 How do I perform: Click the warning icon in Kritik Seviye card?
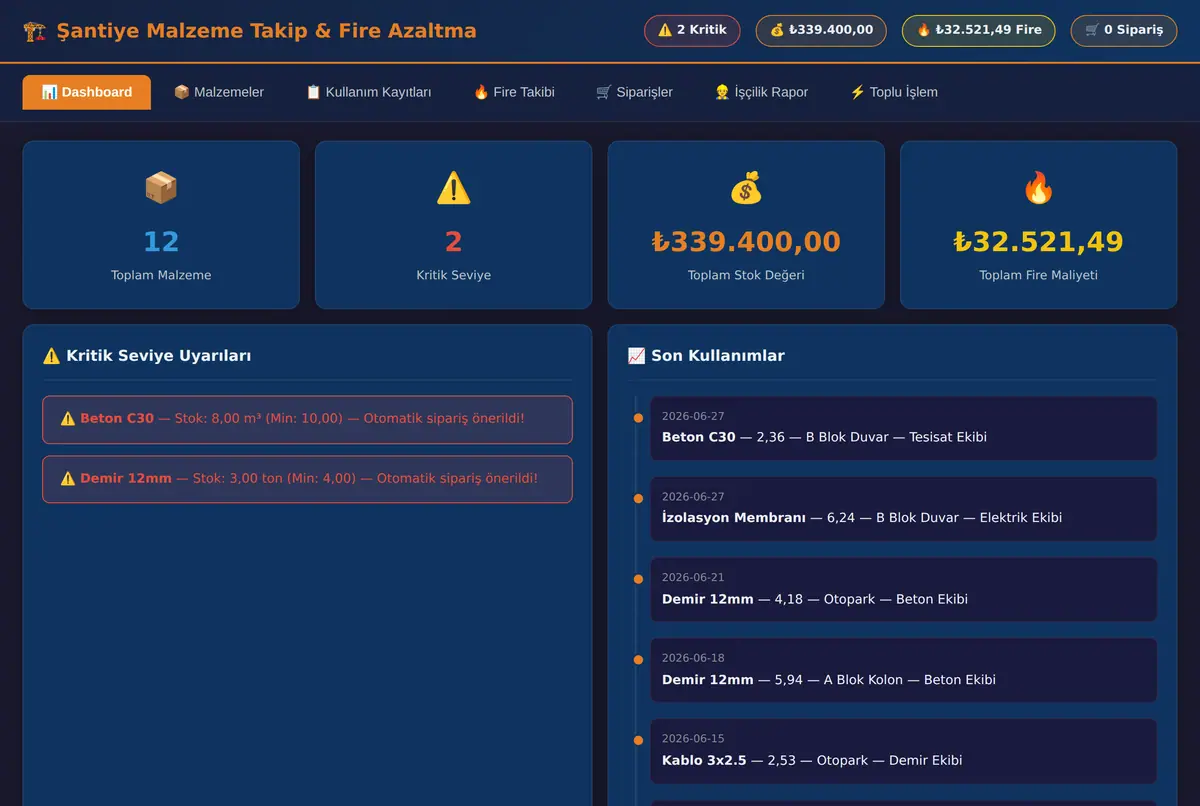pyautogui.click(x=453, y=187)
